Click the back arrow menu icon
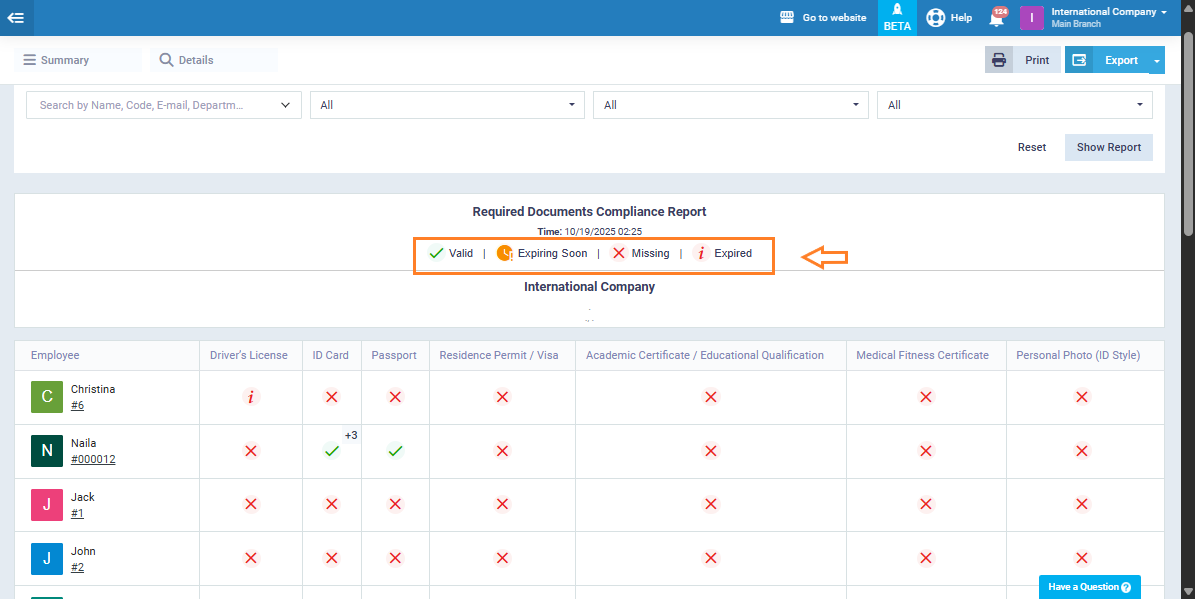 point(16,17)
